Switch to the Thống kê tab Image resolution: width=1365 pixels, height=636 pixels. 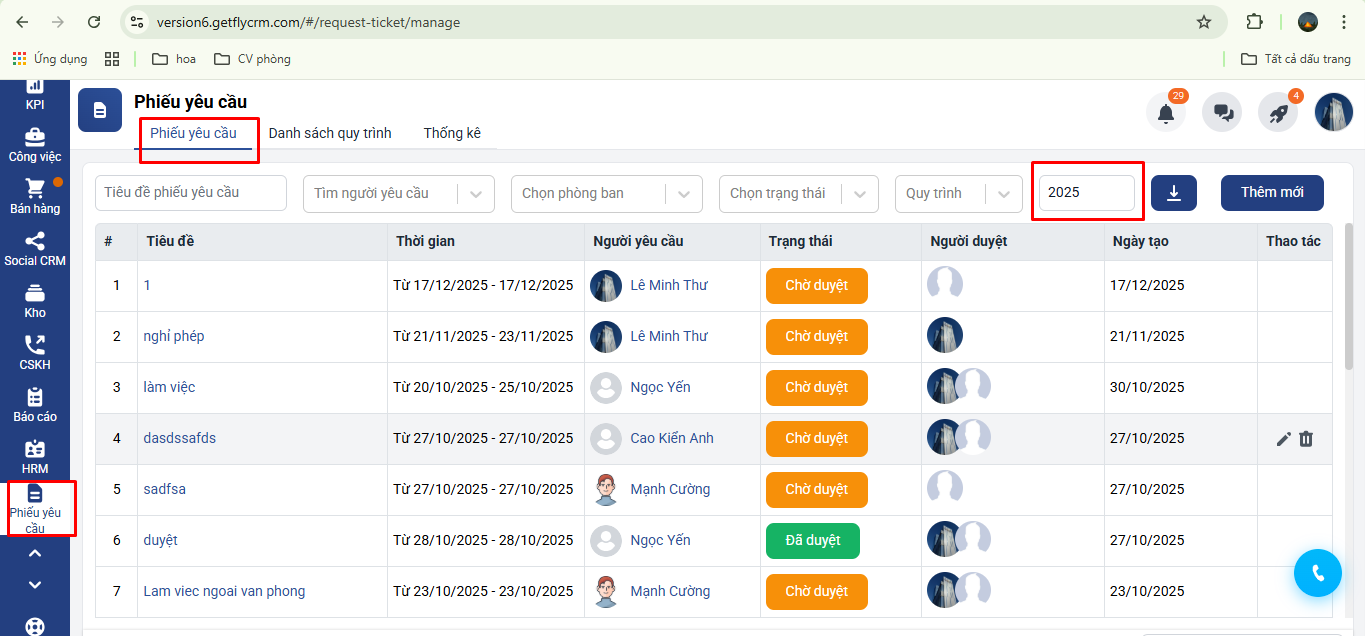tap(452, 133)
